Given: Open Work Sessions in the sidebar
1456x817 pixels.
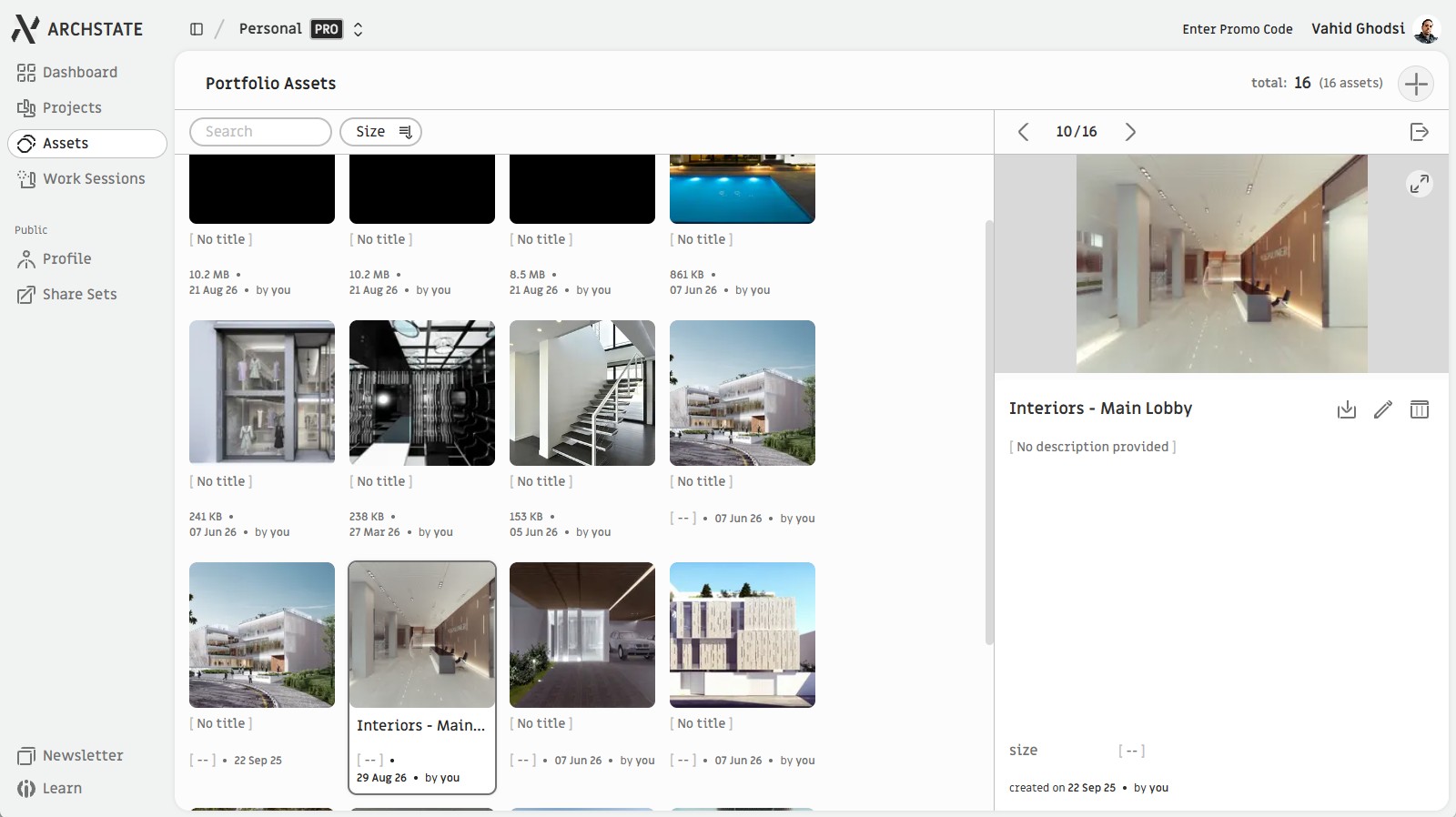Looking at the screenshot, I should (x=86, y=178).
